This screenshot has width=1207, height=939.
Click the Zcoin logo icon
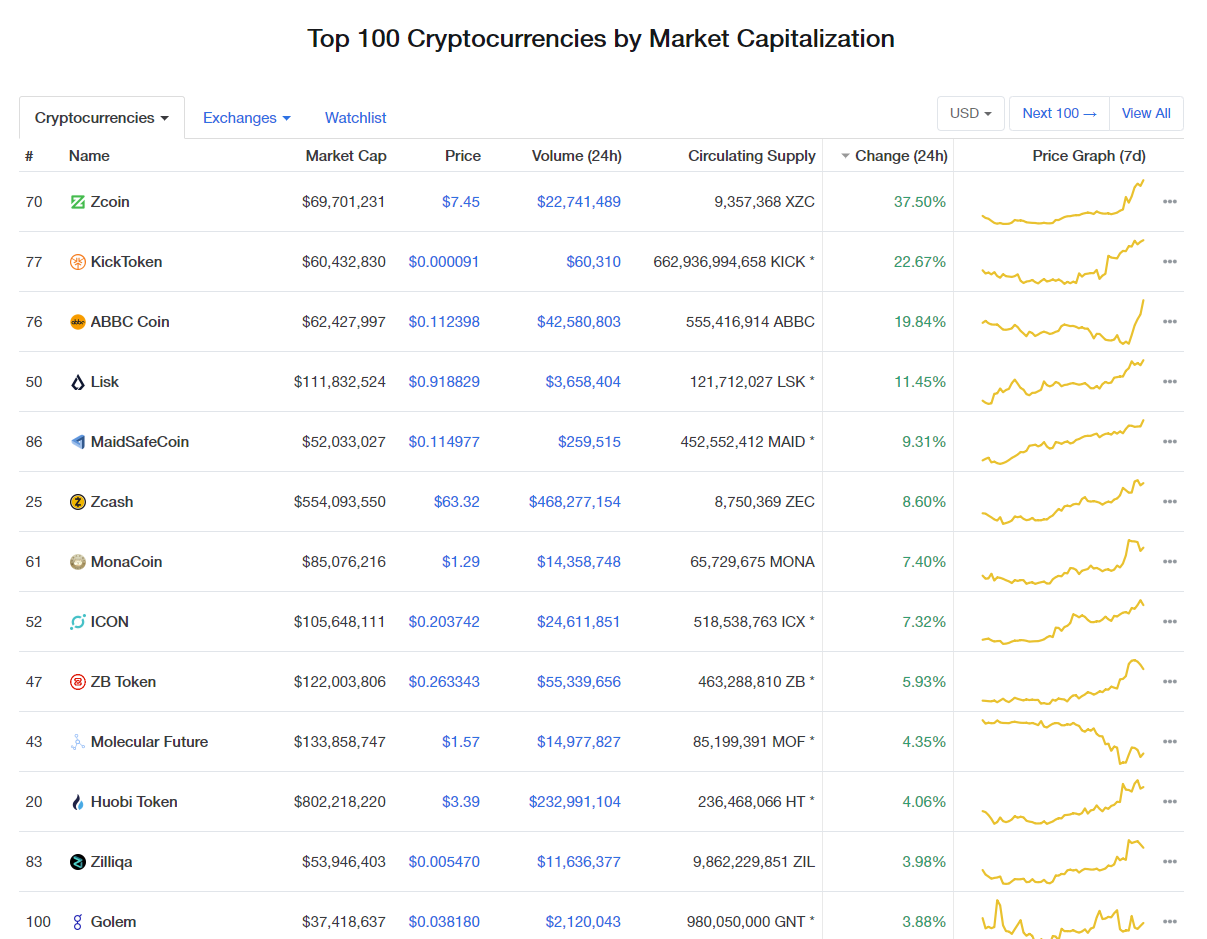[x=78, y=202]
